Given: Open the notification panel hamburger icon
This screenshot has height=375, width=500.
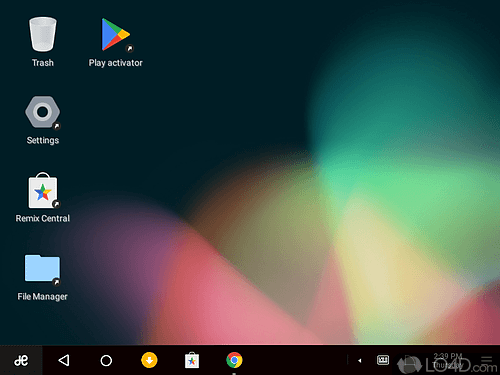Looking at the screenshot, I should click(x=486, y=359).
